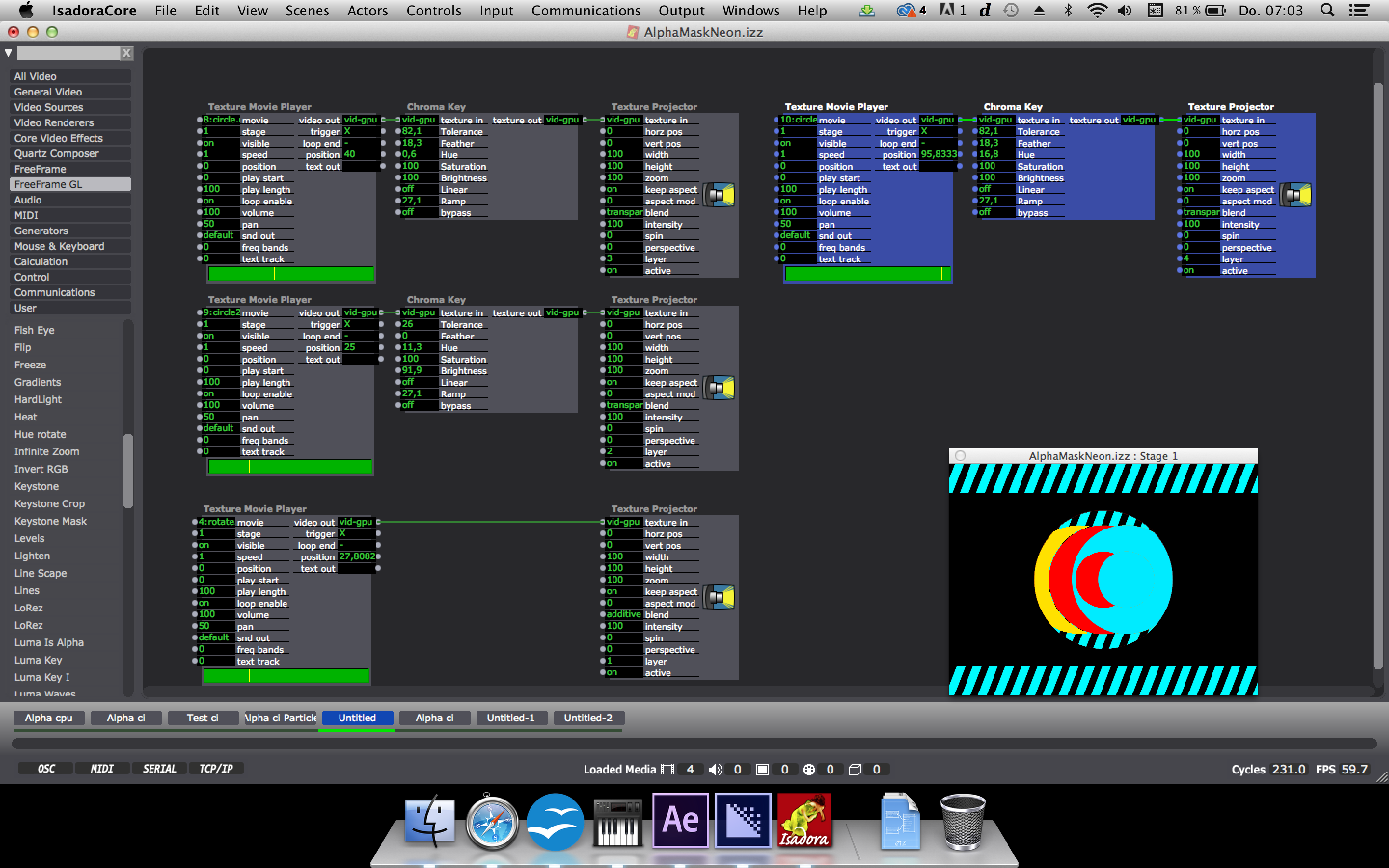Viewport: 1389px width, 868px height.
Task: Select 'FreeFrame GL' actor category
Action: [x=70, y=184]
